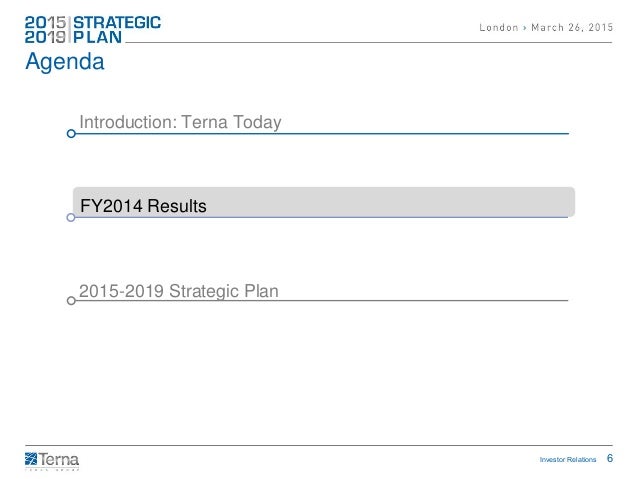The width and height of the screenshot is (638, 479).
Task: Click the circle bullet beside Introduction
Action: click(x=70, y=133)
